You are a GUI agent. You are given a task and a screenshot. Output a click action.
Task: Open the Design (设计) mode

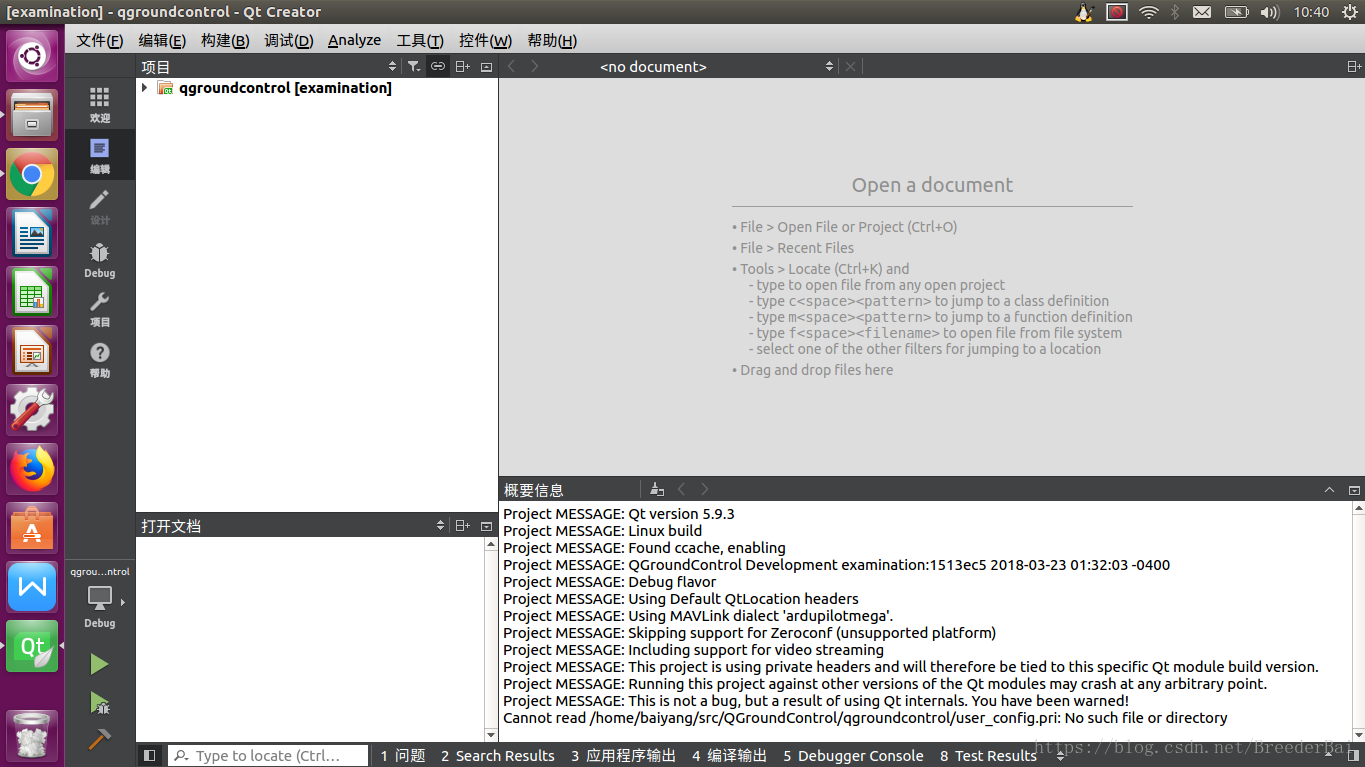99,207
